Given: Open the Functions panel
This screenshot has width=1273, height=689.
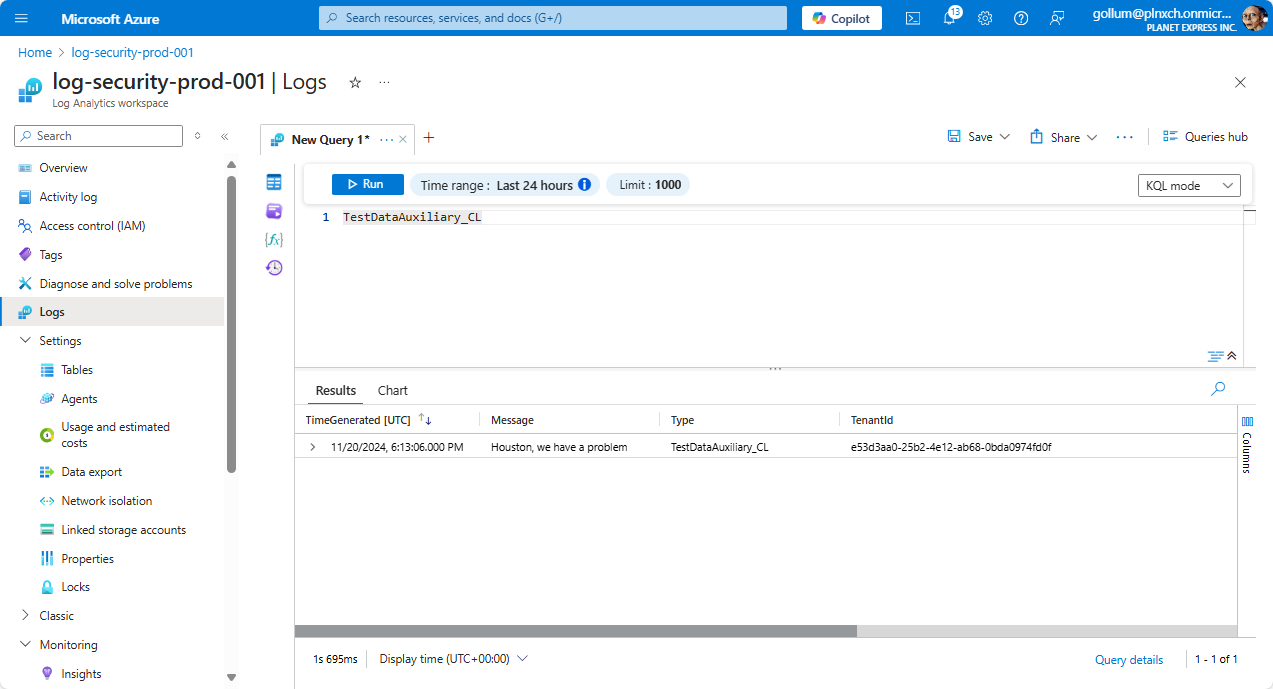Looking at the screenshot, I should click(x=274, y=239).
